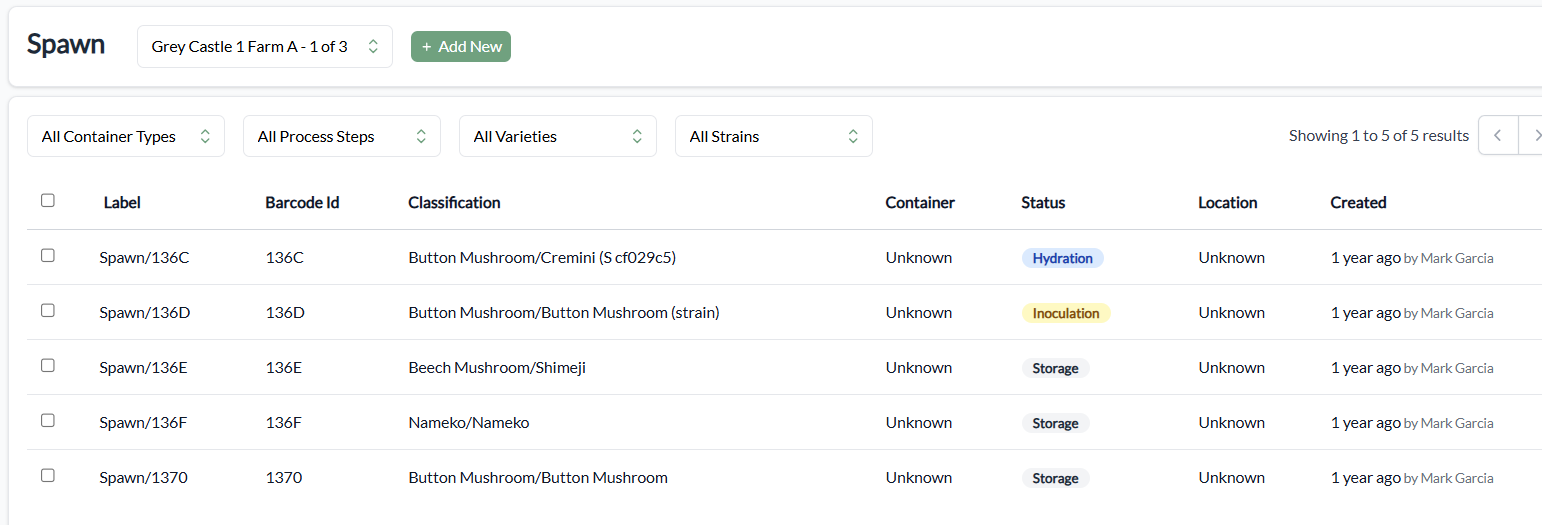Image resolution: width=1542 pixels, height=525 pixels.
Task: Click the Storage badge for Nameko row
Action: 1055,423
